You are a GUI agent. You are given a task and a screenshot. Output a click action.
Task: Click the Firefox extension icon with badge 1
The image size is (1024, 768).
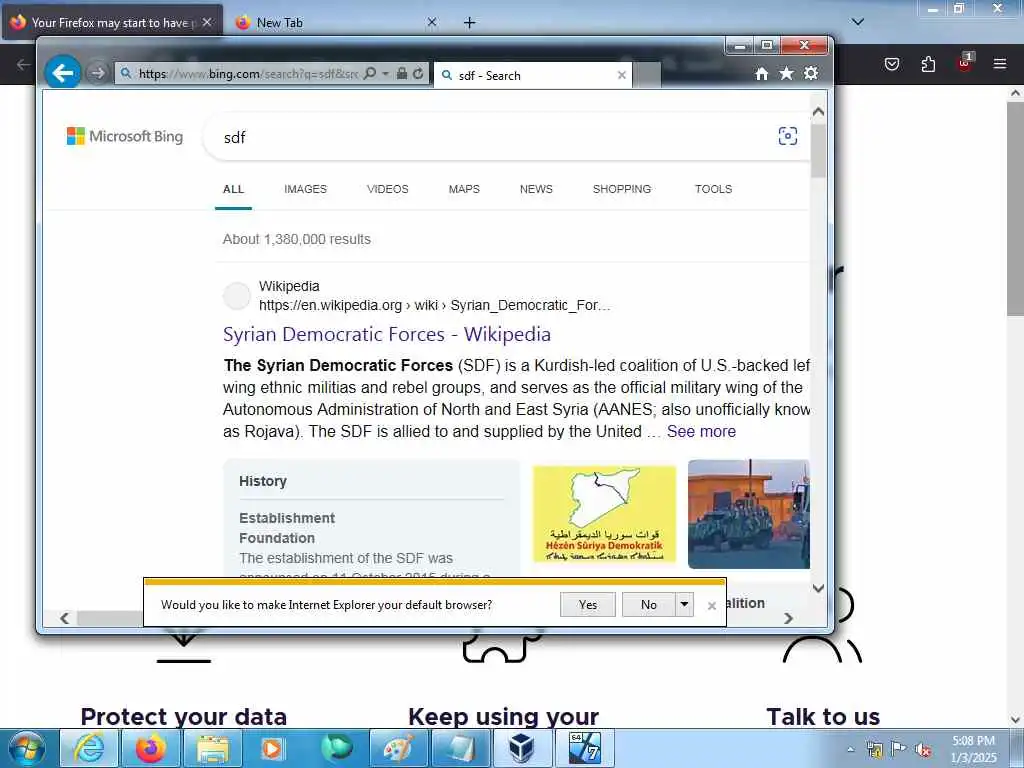965,63
